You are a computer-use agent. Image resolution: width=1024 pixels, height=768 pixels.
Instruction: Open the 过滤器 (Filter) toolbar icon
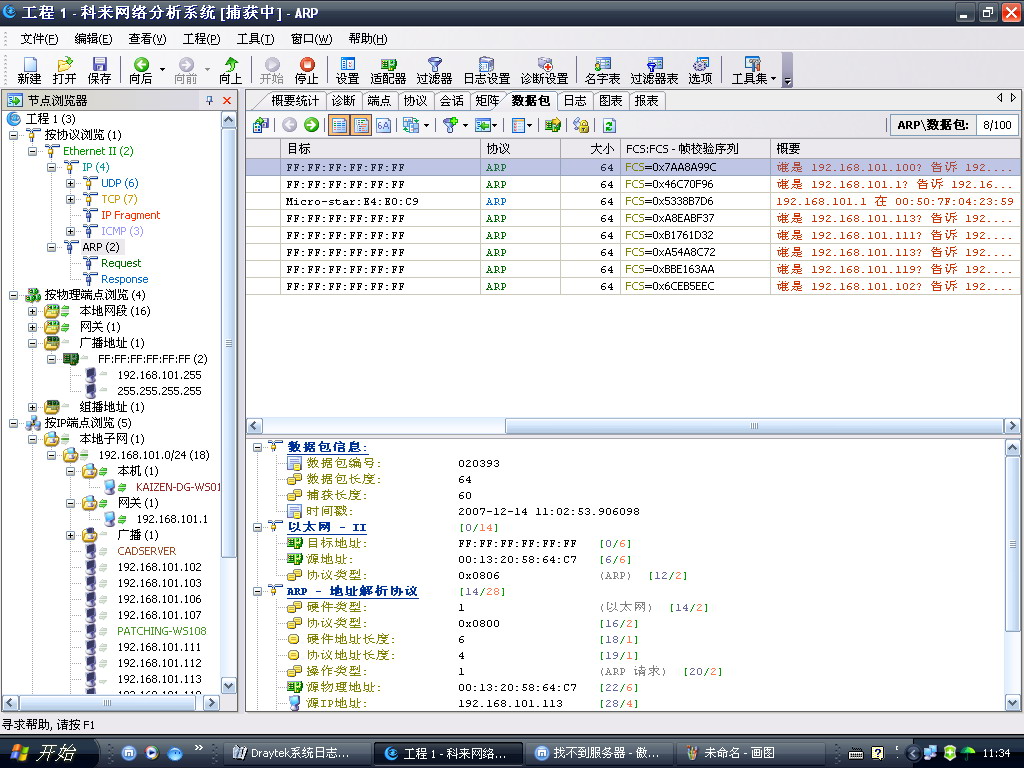(434, 69)
